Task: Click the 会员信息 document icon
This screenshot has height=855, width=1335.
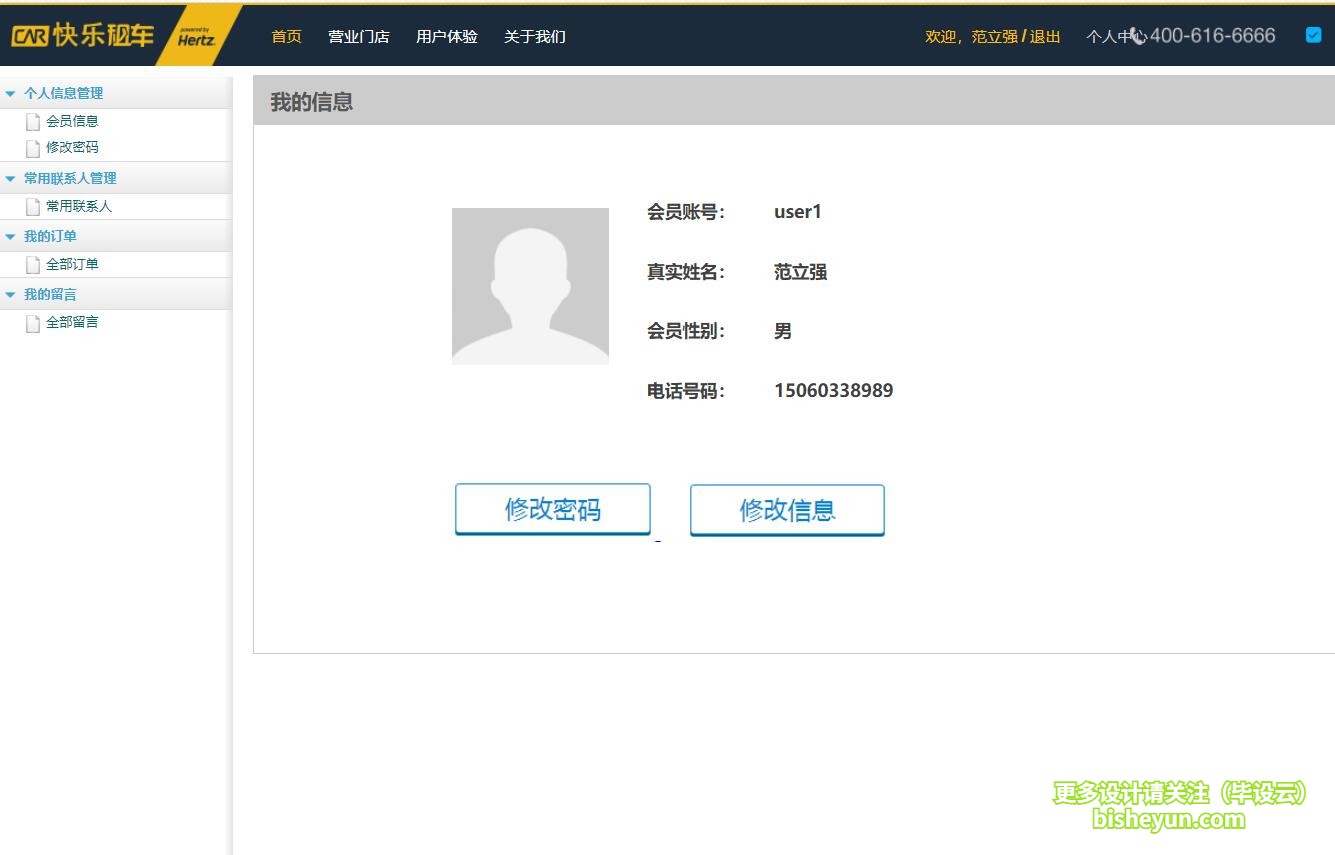Action: [x=33, y=120]
